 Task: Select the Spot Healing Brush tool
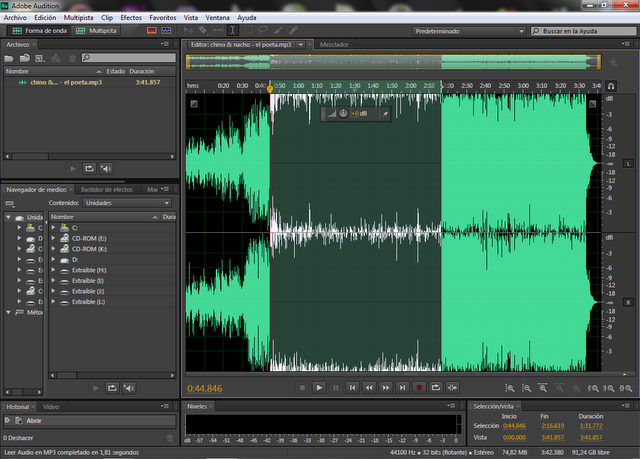tap(293, 30)
